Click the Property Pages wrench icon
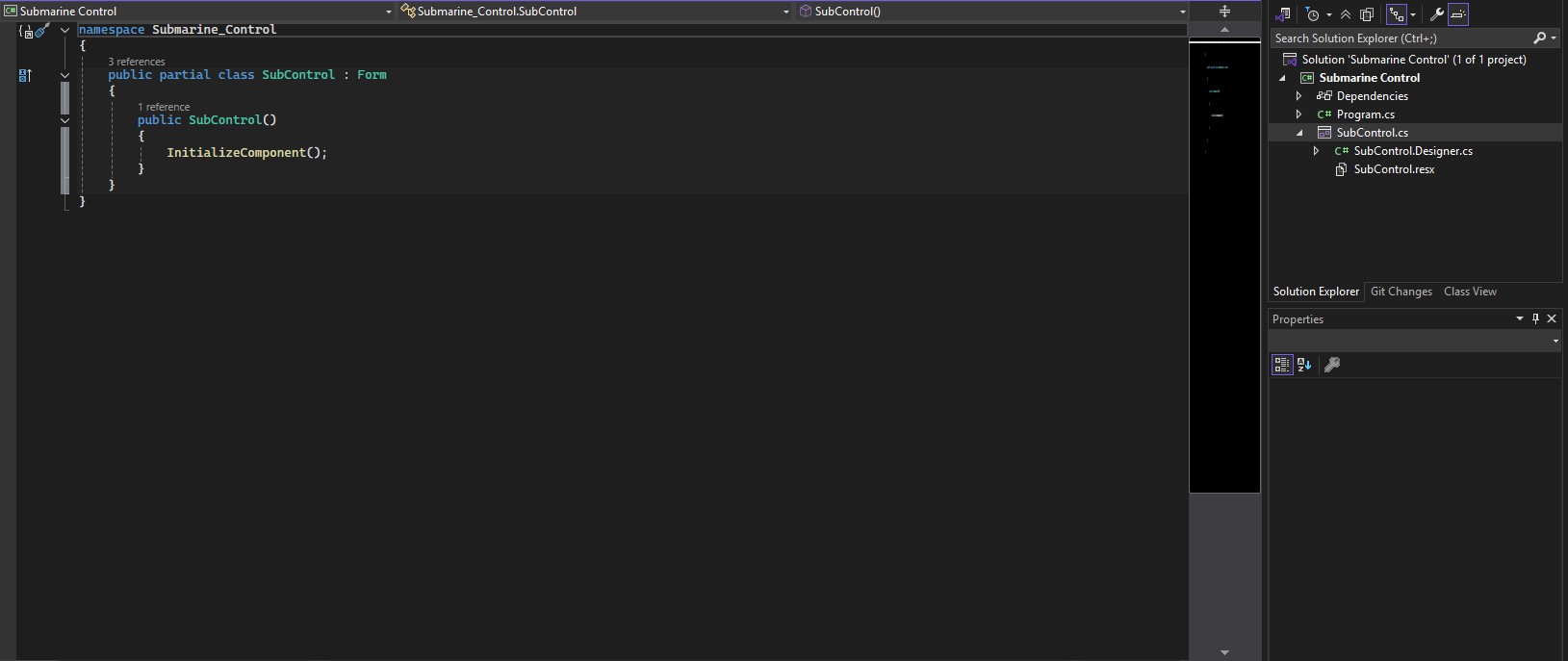The width and height of the screenshot is (1568, 661). 1332,365
